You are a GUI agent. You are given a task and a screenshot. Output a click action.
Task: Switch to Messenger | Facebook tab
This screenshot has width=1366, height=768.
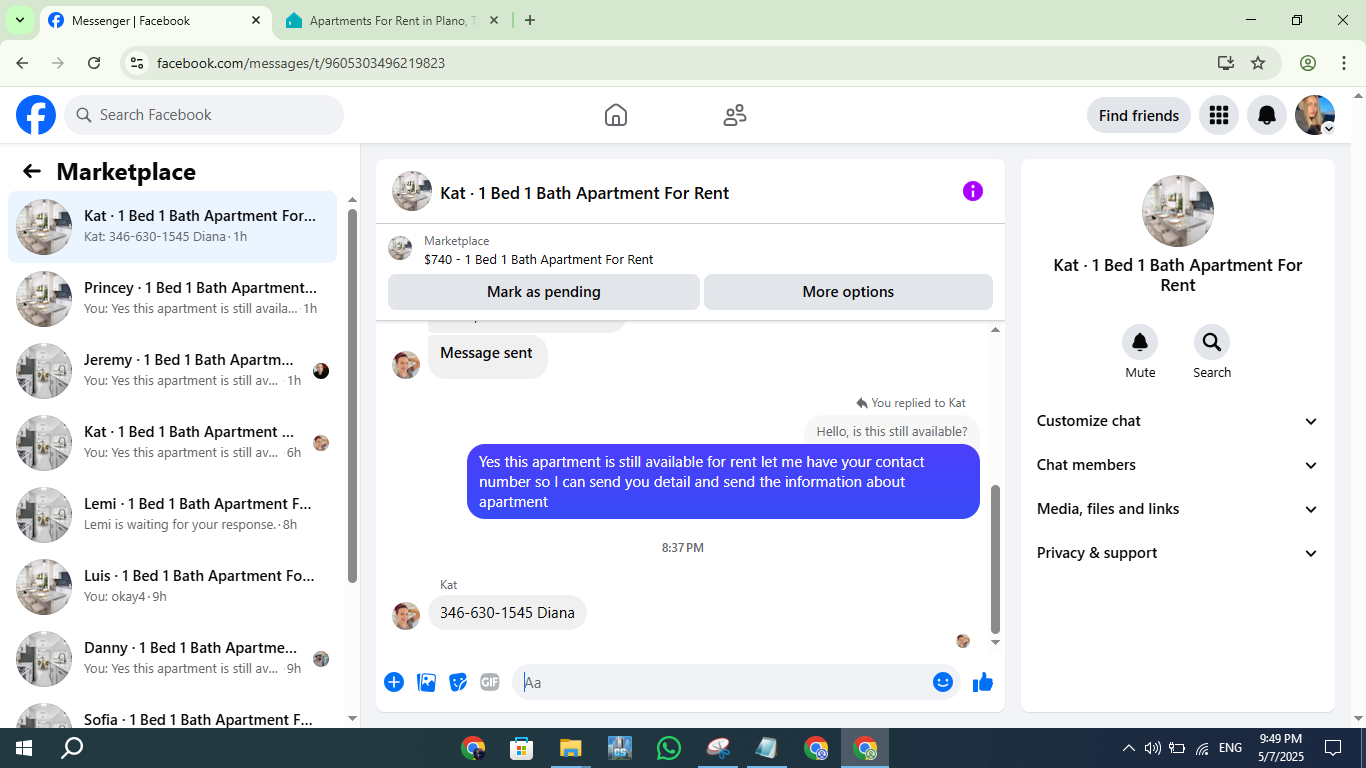tap(155, 20)
